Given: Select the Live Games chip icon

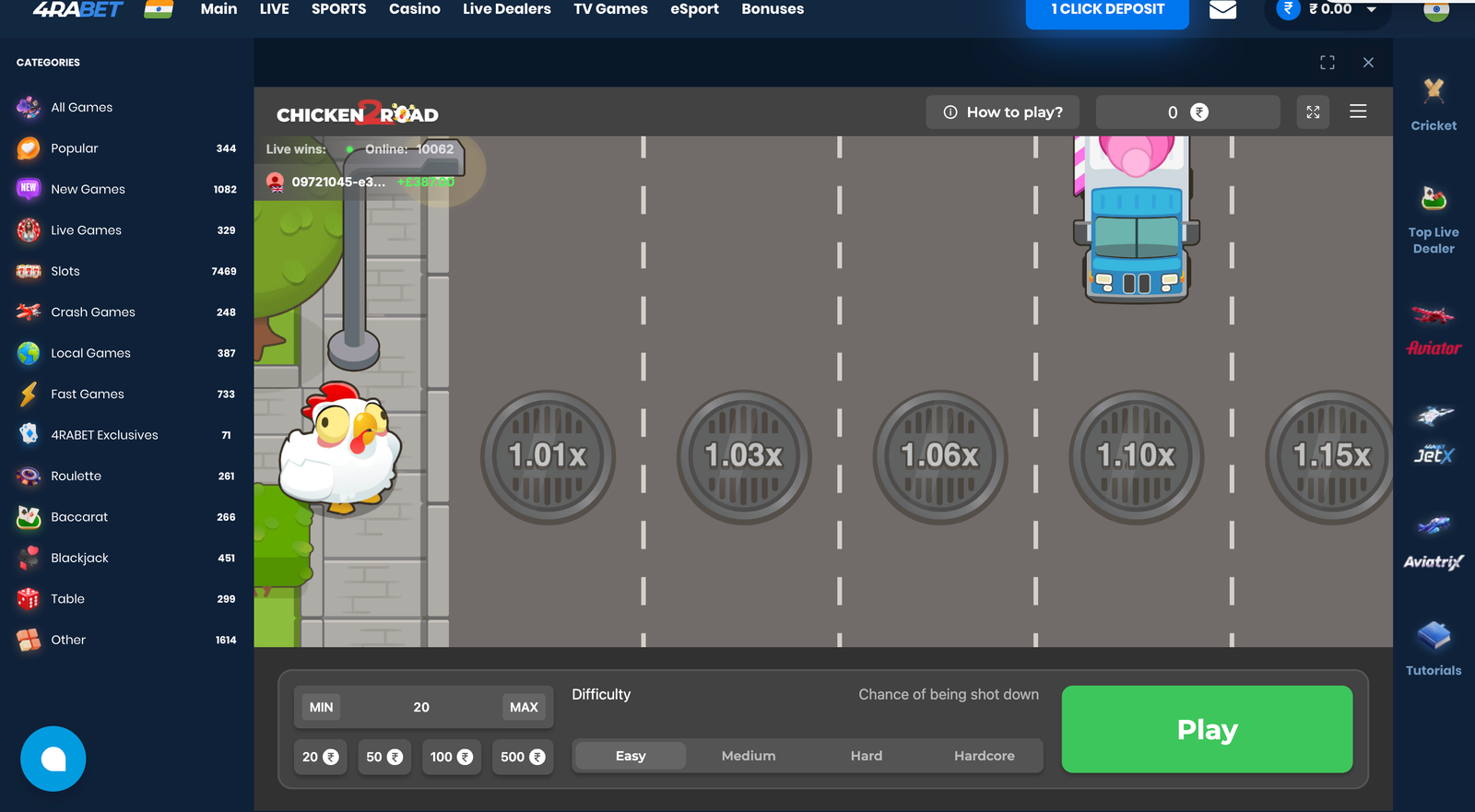Looking at the screenshot, I should (29, 230).
